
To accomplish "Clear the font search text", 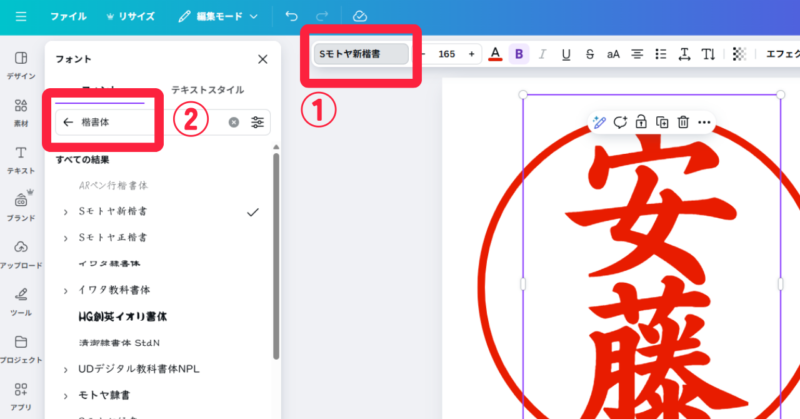I will (234, 122).
